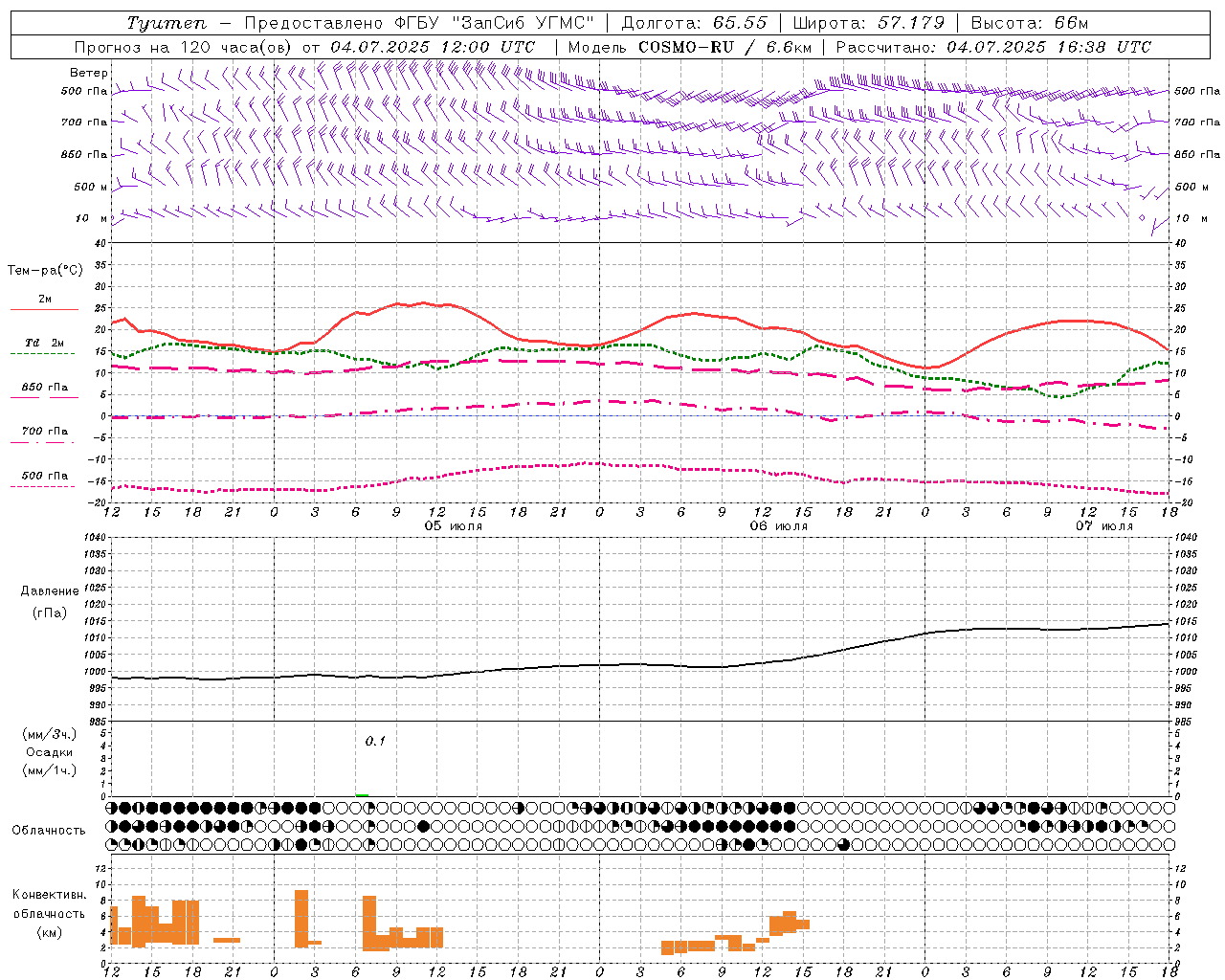Select the green "Td 2м" dew point legend
1225x980 pixels.
pos(44,347)
